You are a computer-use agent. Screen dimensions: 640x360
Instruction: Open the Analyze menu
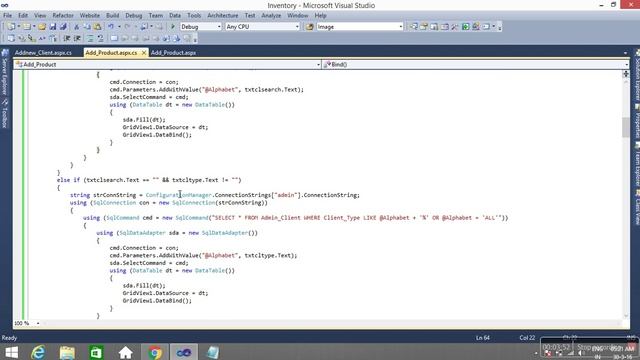tap(271, 16)
